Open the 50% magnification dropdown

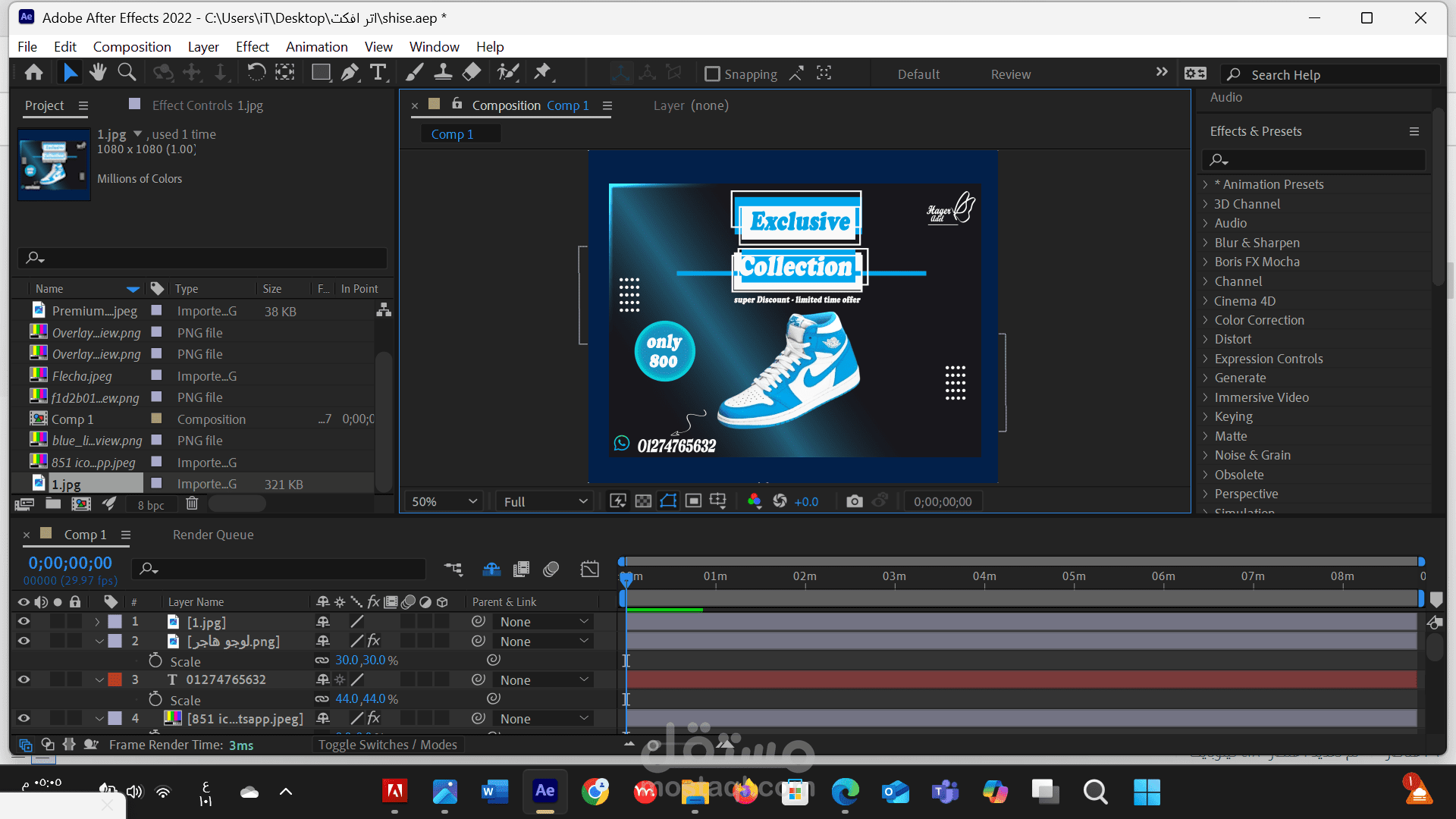coord(444,501)
